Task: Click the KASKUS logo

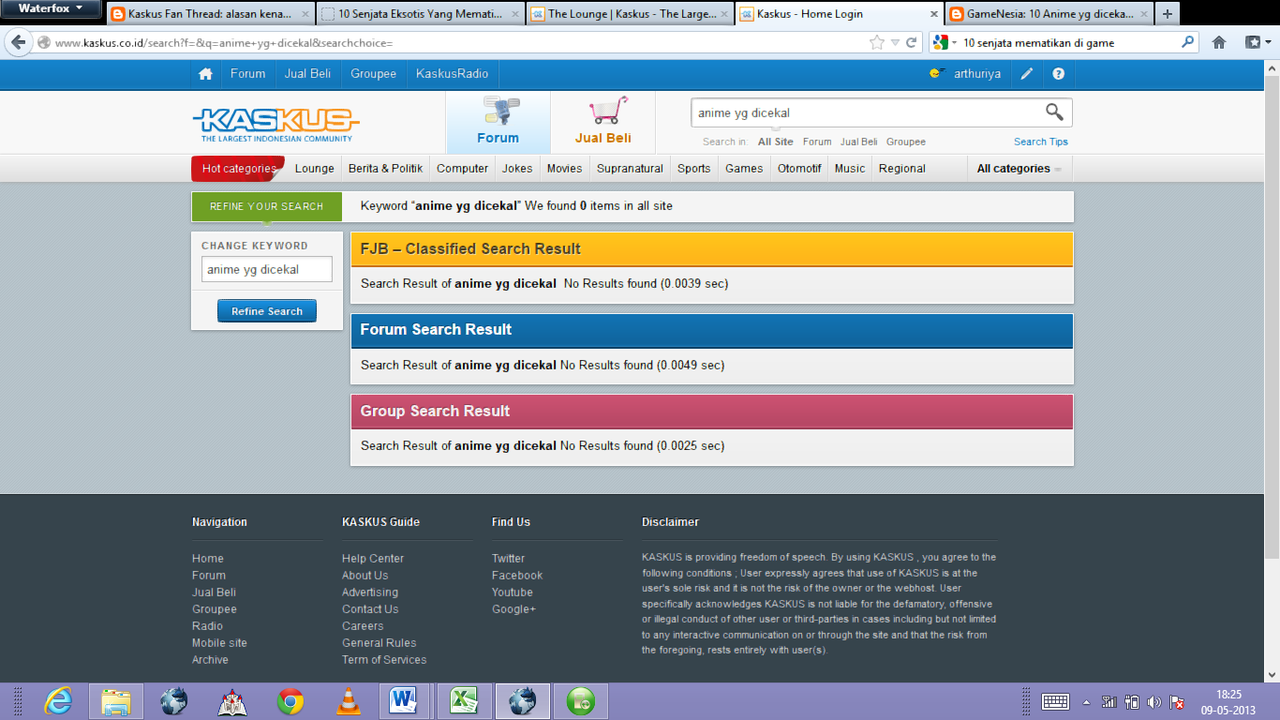Action: coord(276,125)
